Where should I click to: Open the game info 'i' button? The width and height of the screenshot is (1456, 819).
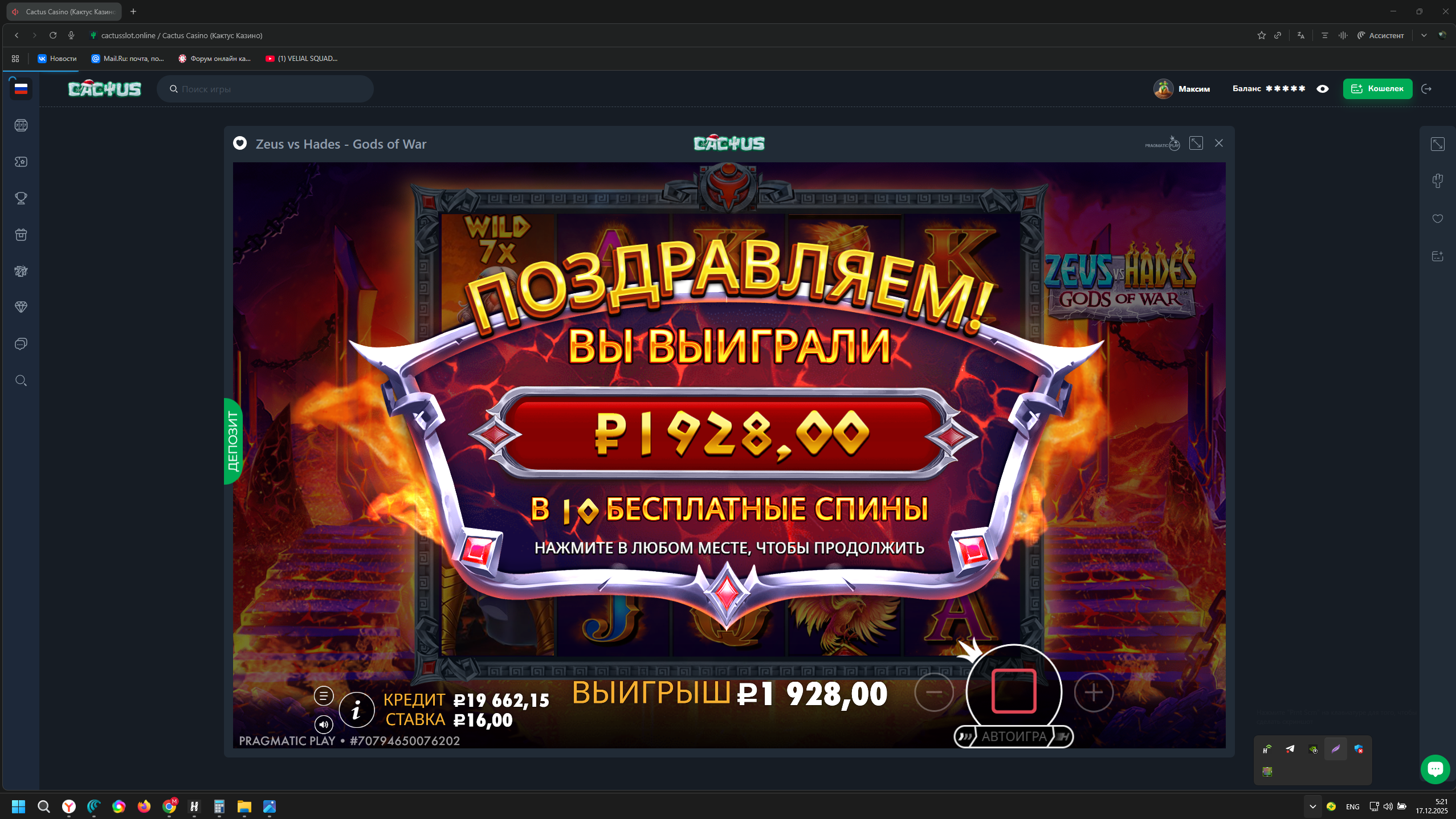click(357, 710)
